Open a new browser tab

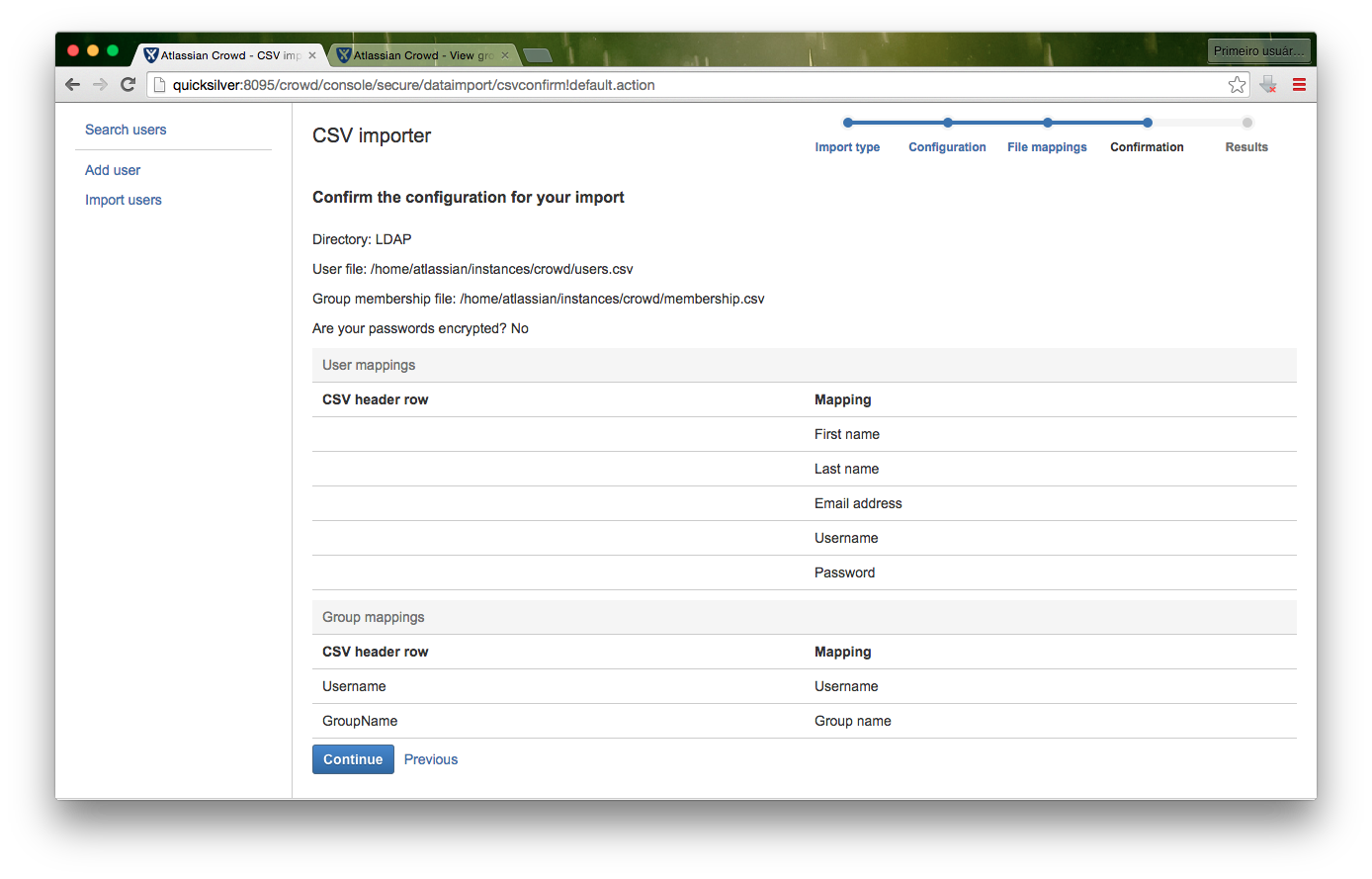(537, 55)
